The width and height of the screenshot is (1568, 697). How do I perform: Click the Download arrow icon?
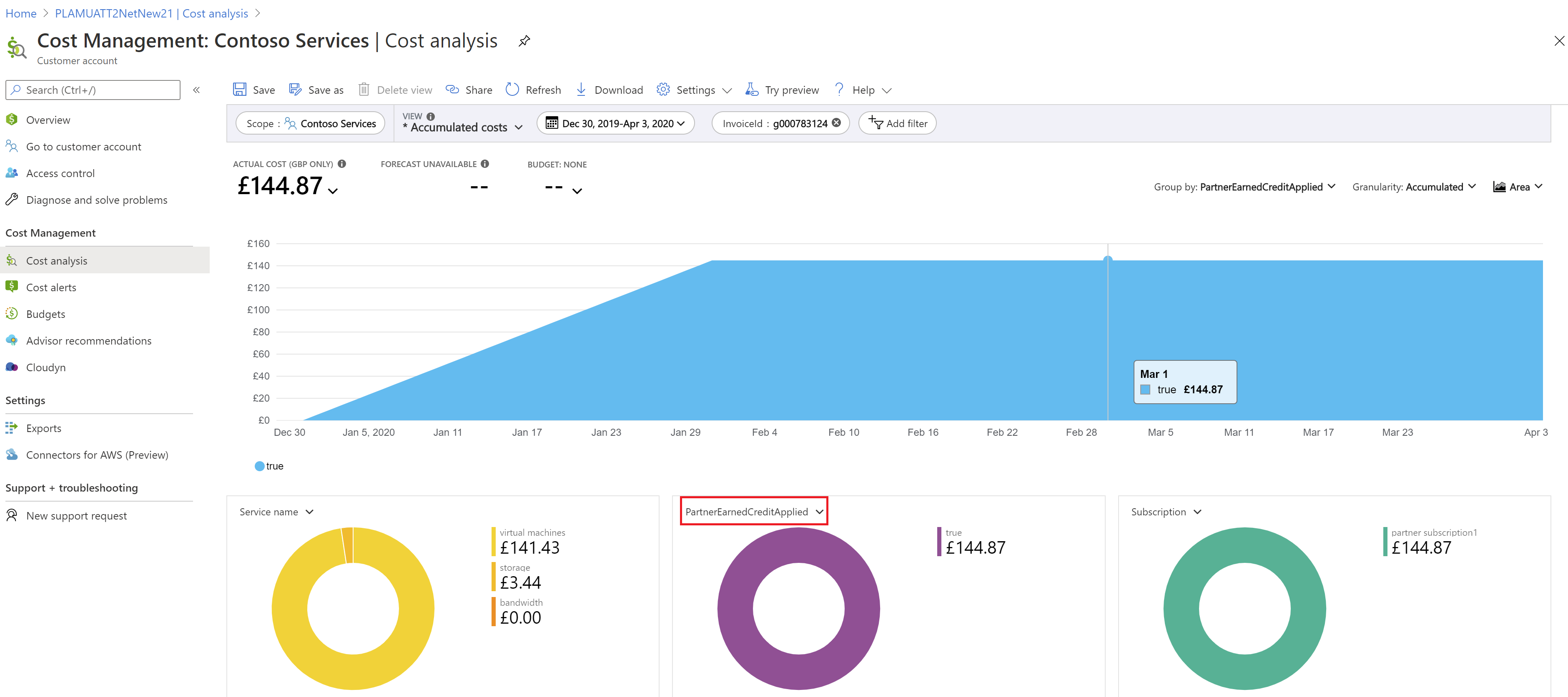click(x=581, y=90)
